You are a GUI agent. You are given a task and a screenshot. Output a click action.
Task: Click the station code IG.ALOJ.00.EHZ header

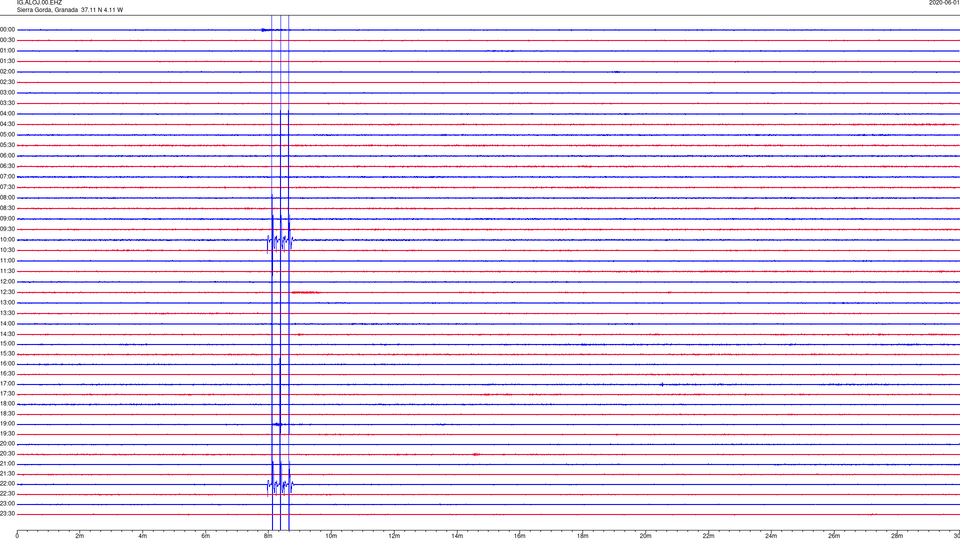(x=39, y=2)
